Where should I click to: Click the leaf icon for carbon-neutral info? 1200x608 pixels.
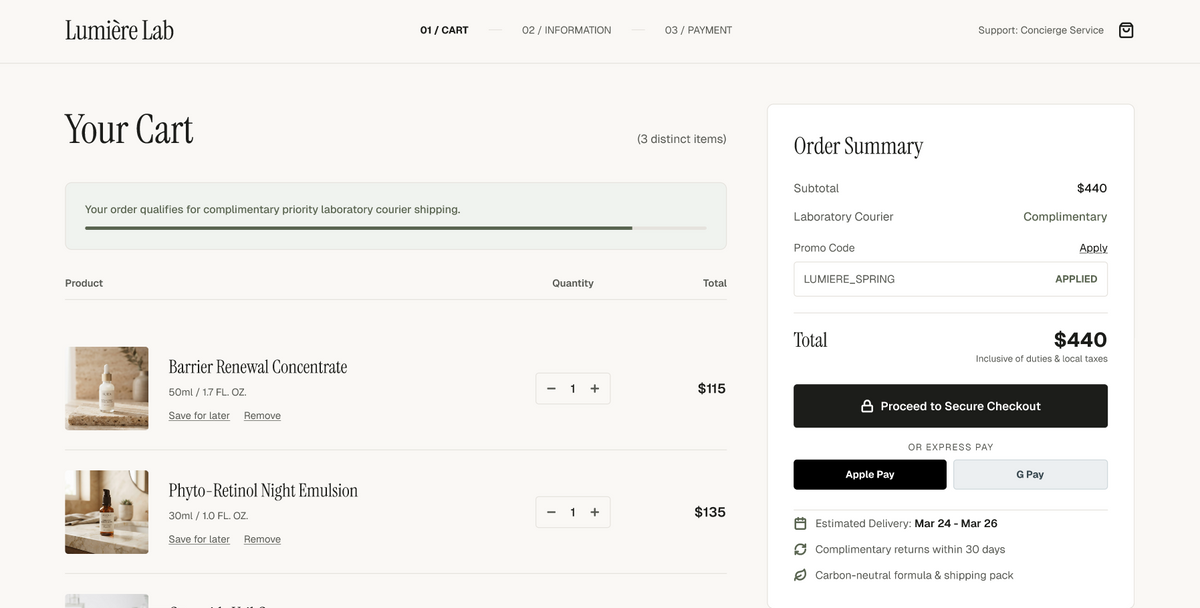point(800,575)
